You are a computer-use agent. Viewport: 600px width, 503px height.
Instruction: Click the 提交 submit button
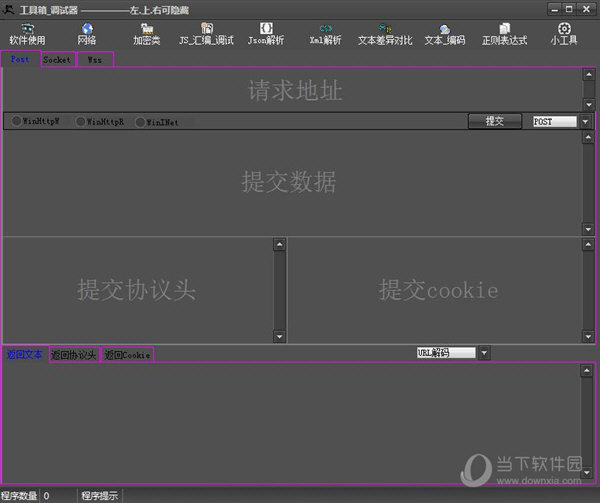(495, 121)
